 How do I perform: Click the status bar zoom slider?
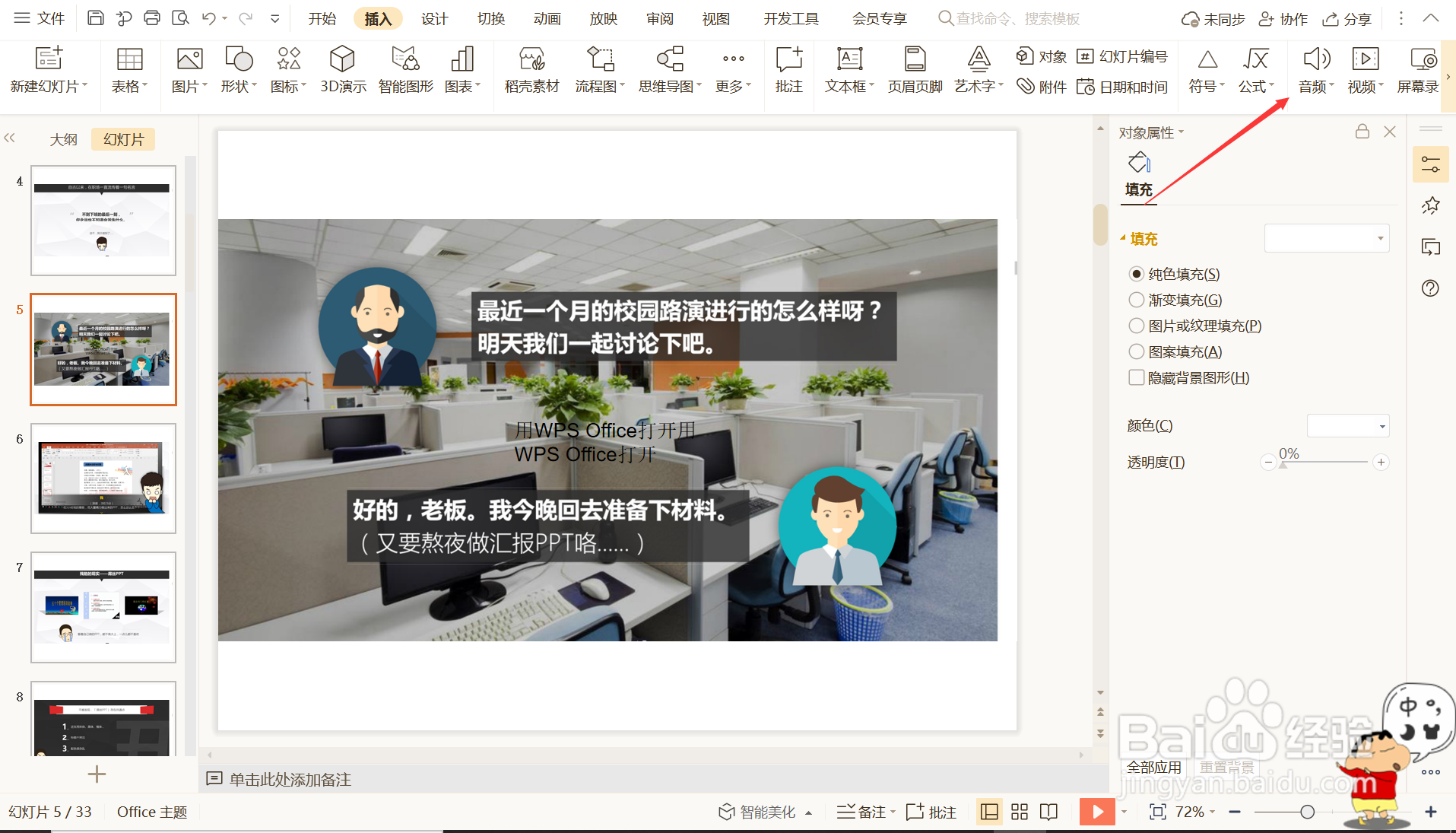1306,812
